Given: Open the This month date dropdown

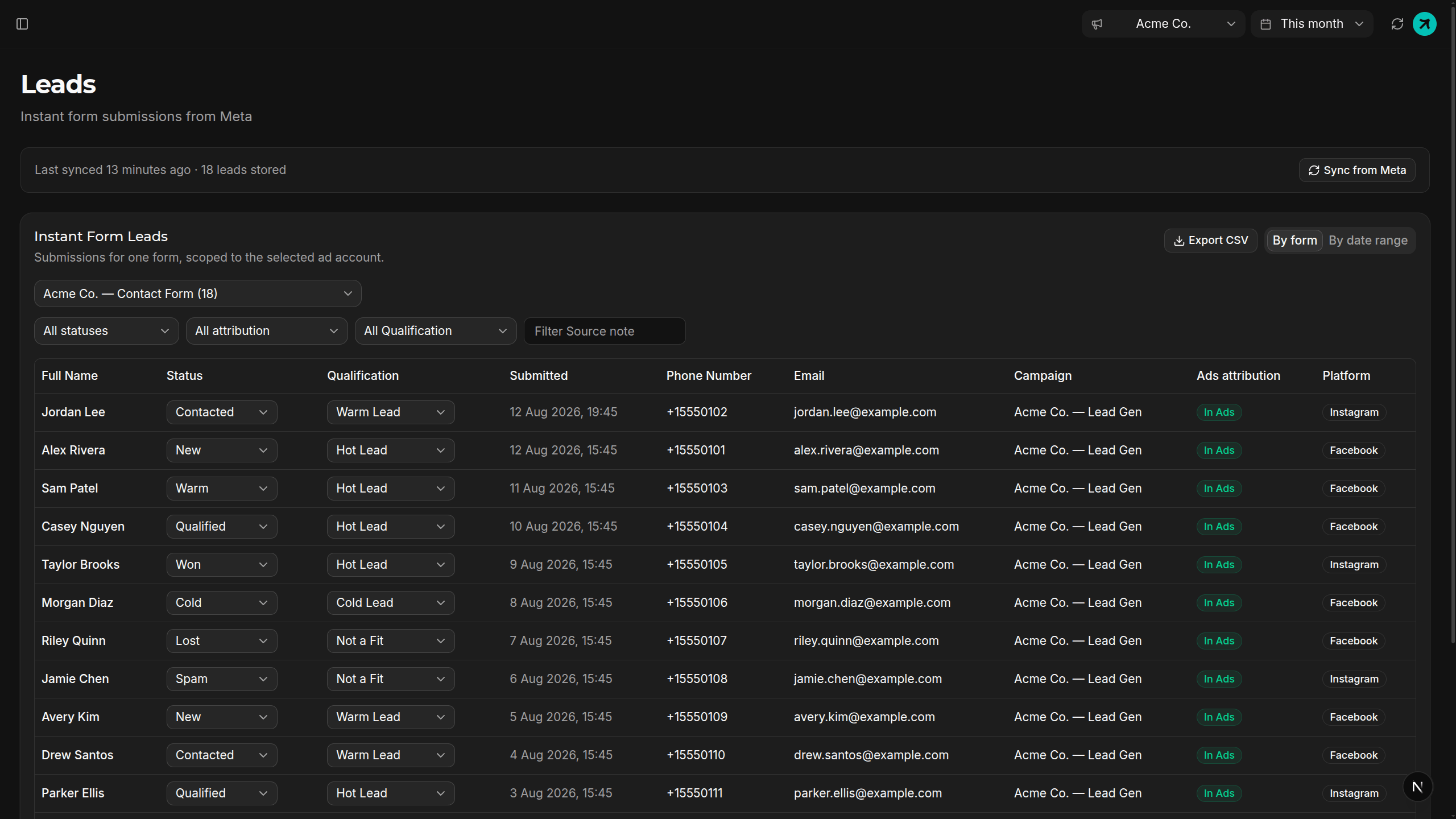Looking at the screenshot, I should [1312, 24].
